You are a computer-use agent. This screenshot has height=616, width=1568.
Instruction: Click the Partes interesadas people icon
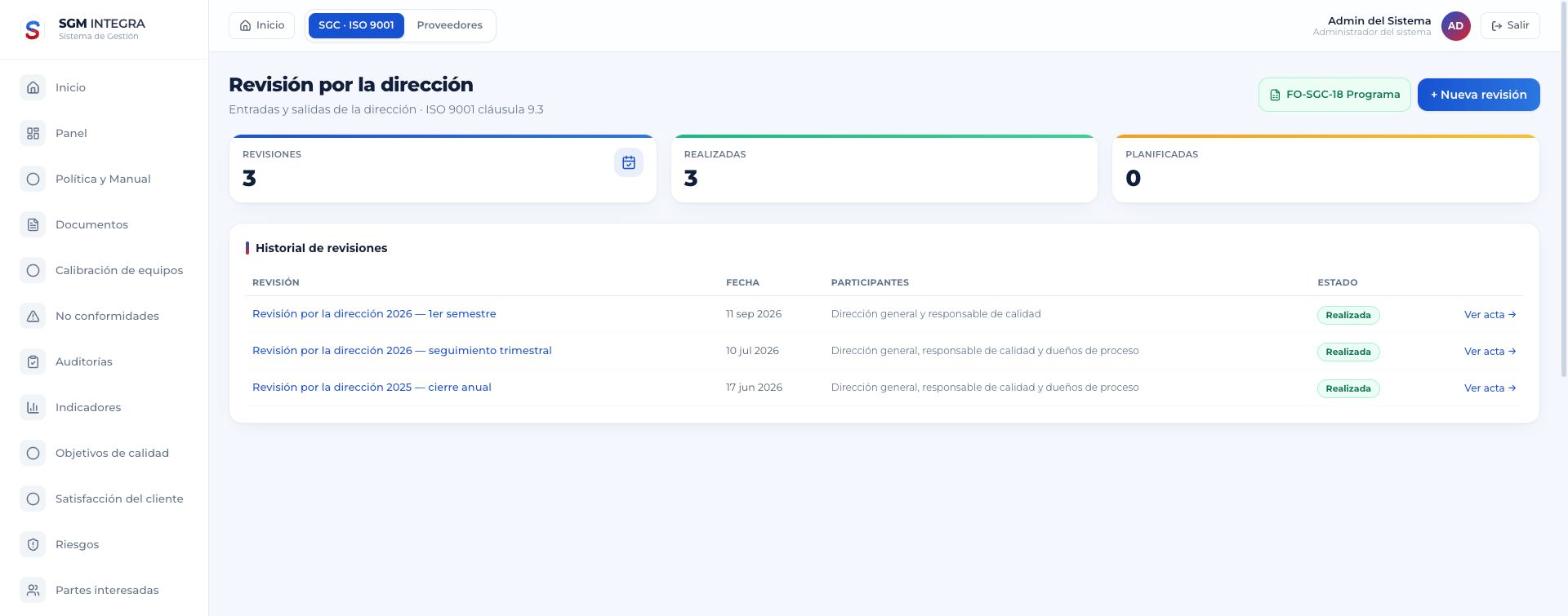point(33,590)
